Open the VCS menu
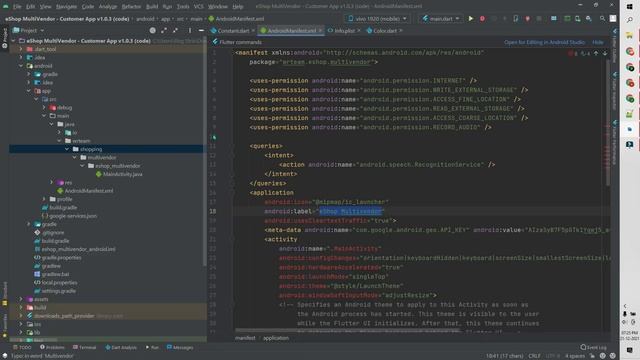This screenshot has width=640, height=360. point(198,7)
